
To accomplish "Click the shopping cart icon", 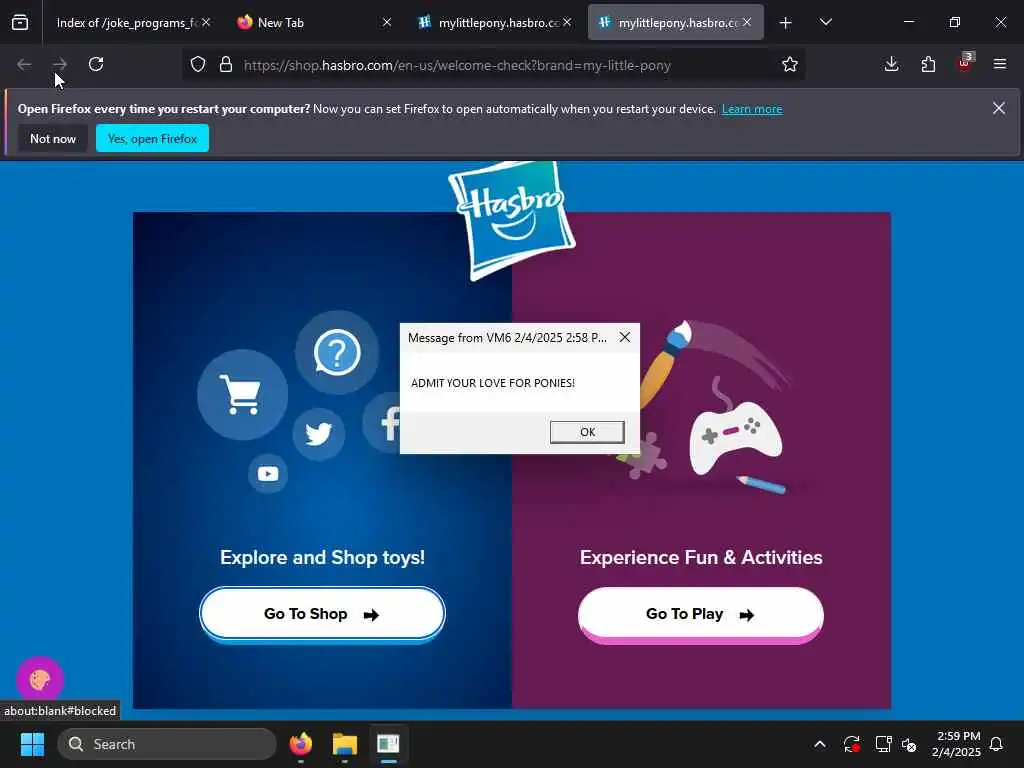I will tap(242, 394).
